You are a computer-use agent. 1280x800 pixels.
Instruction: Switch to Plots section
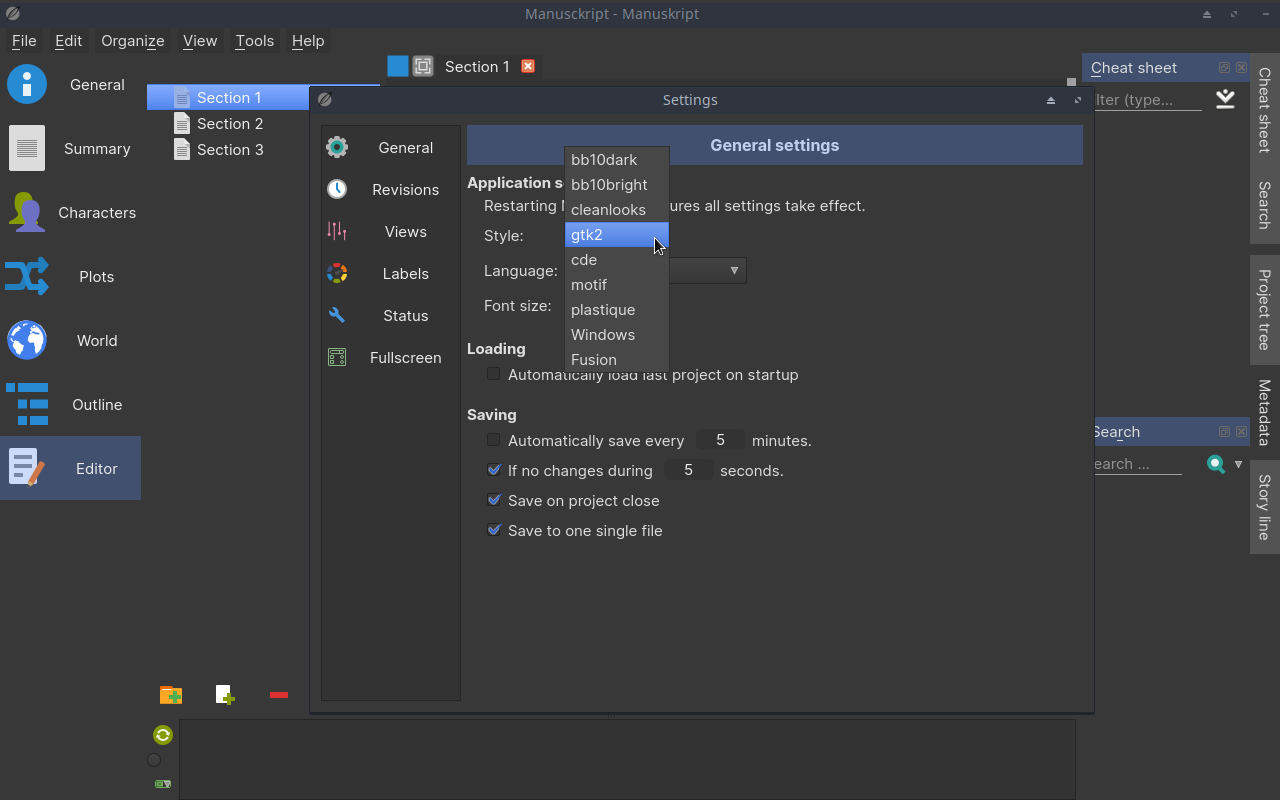[x=70, y=277]
